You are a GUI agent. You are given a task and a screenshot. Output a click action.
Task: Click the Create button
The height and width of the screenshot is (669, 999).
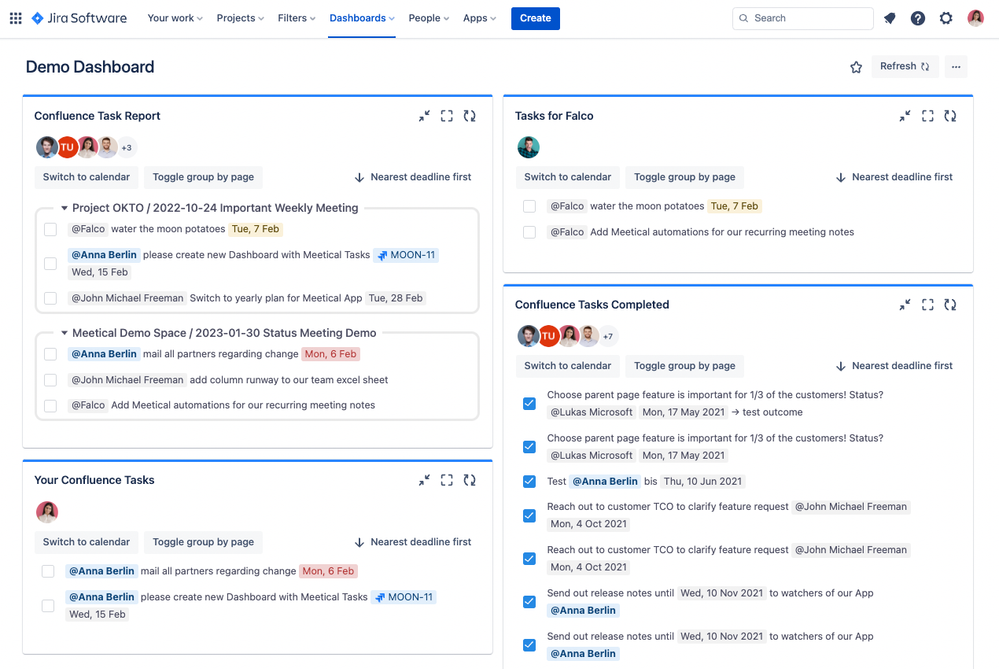535,18
